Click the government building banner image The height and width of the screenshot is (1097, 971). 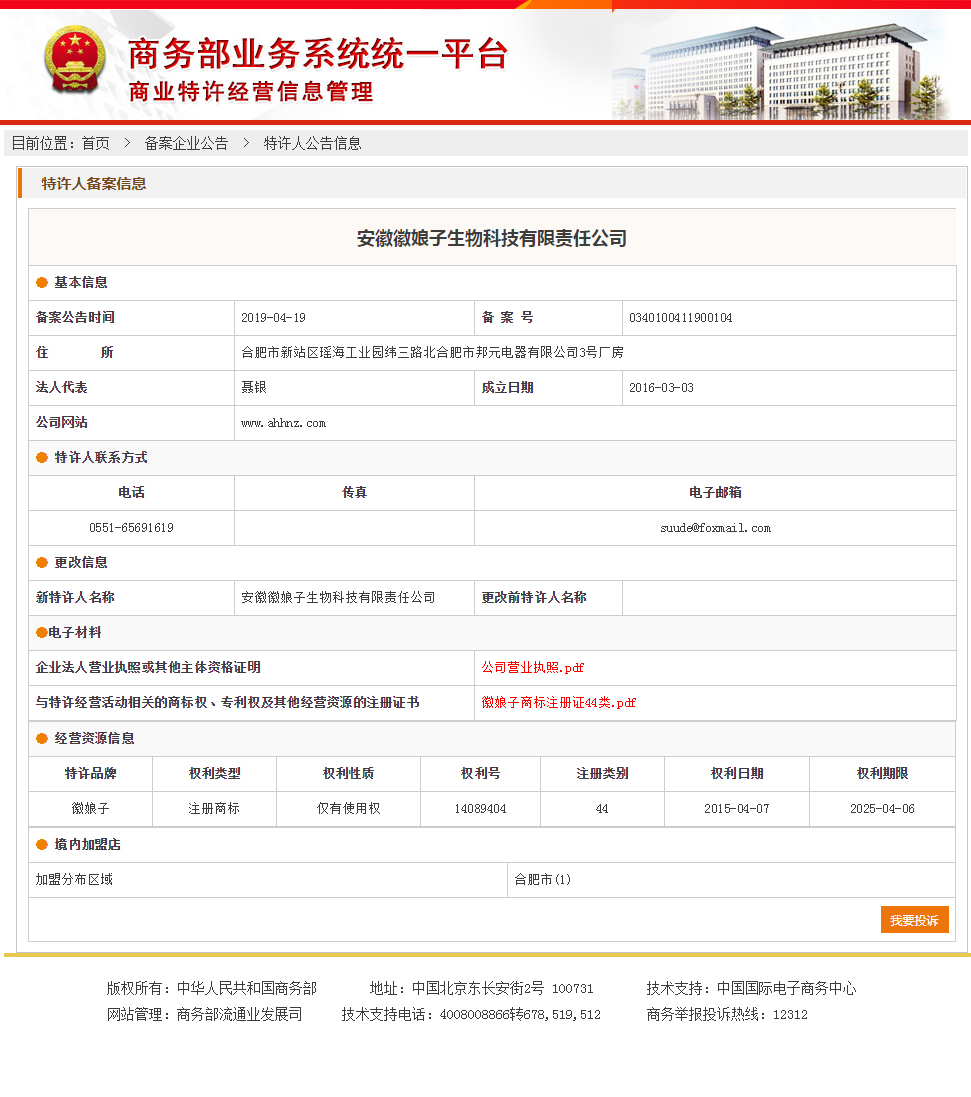coord(790,65)
